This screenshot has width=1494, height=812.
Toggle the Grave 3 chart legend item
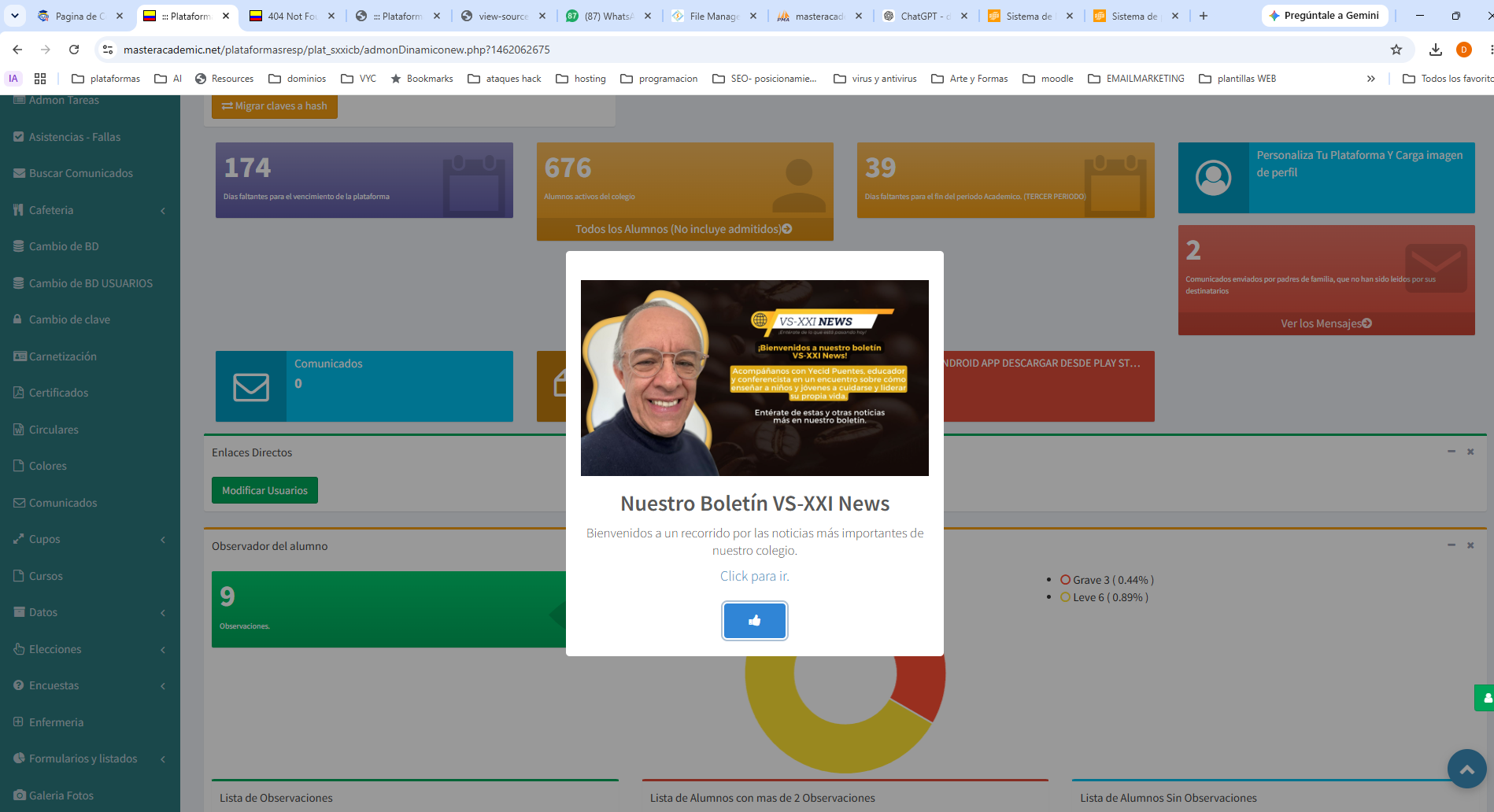point(1107,580)
